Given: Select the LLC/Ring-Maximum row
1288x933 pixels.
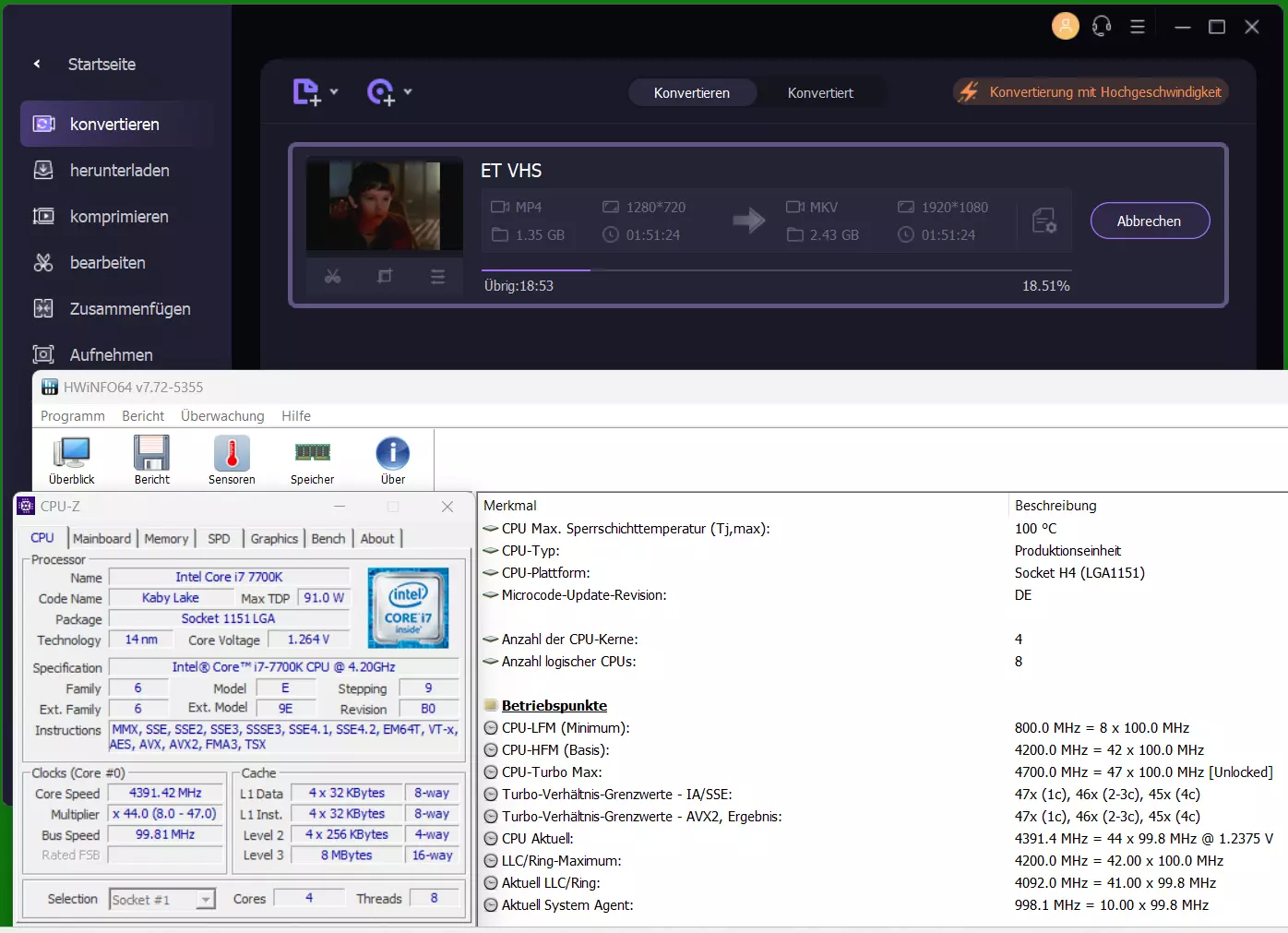Looking at the screenshot, I should [882, 861].
